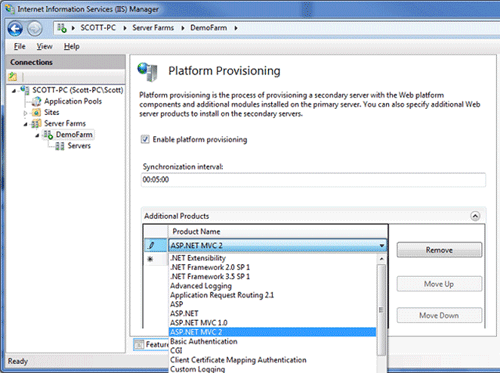This screenshot has width=500, height=373.
Task: Click the Application Pools icon in tree
Action: point(36,101)
